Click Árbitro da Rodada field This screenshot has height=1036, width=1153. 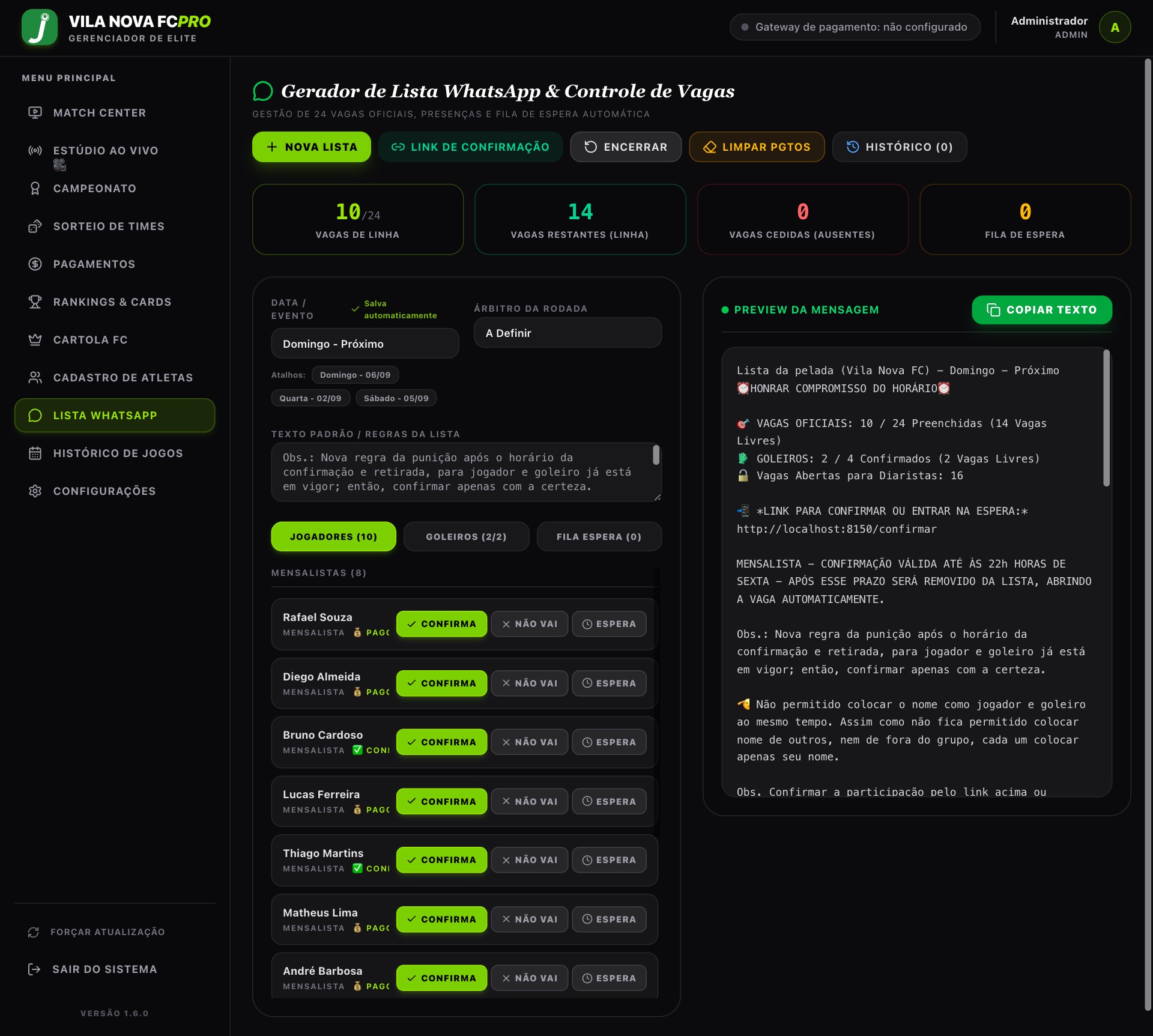tap(567, 333)
